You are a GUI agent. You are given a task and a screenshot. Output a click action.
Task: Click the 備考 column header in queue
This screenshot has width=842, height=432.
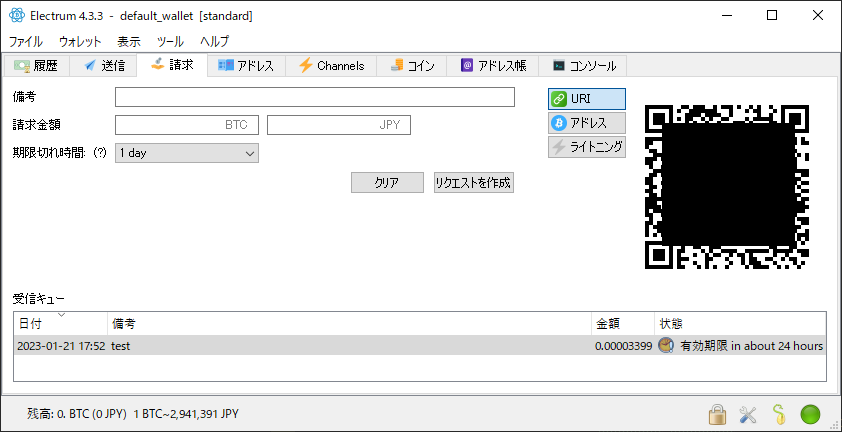[349, 323]
